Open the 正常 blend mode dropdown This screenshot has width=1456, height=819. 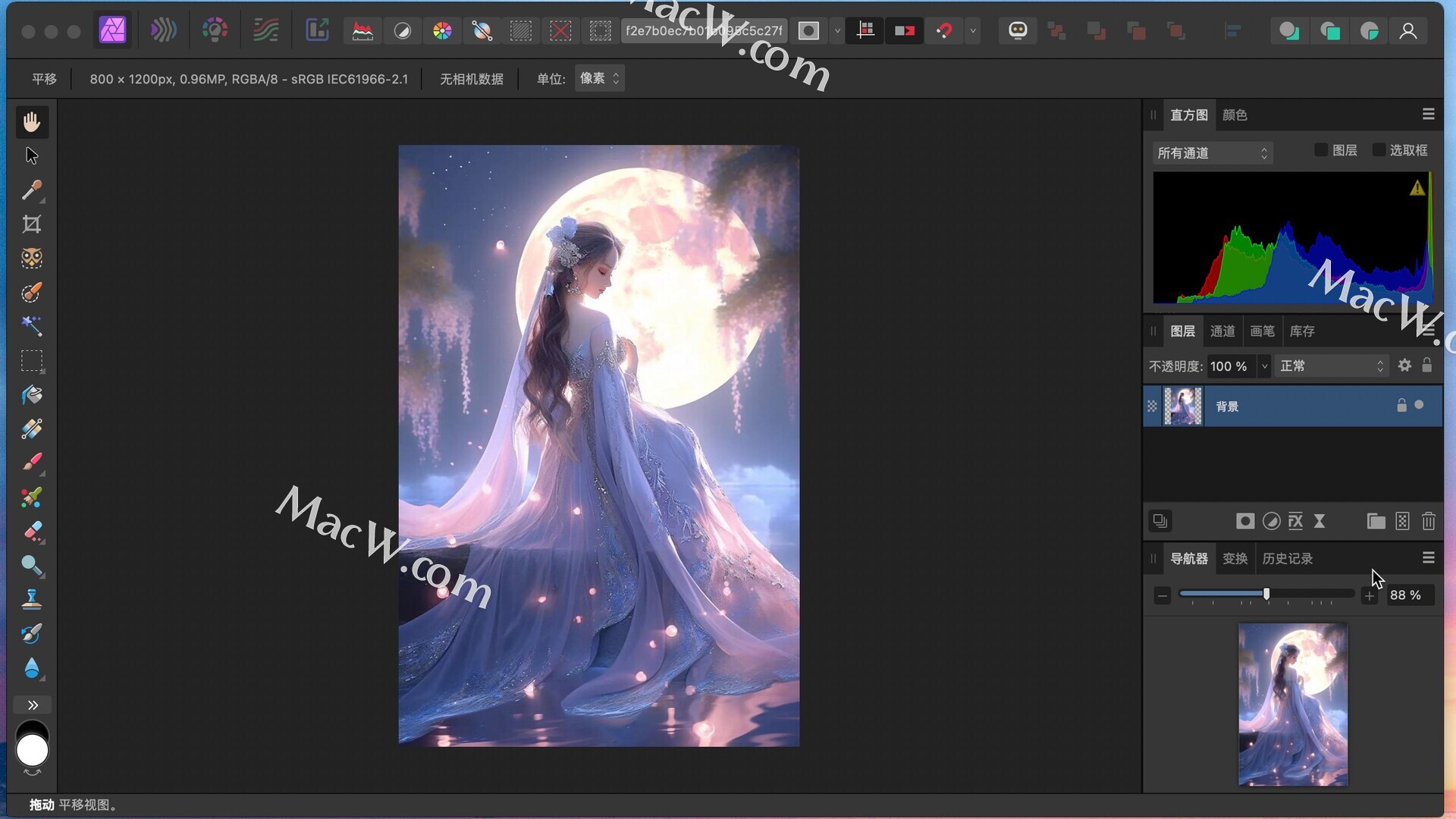pos(1331,366)
